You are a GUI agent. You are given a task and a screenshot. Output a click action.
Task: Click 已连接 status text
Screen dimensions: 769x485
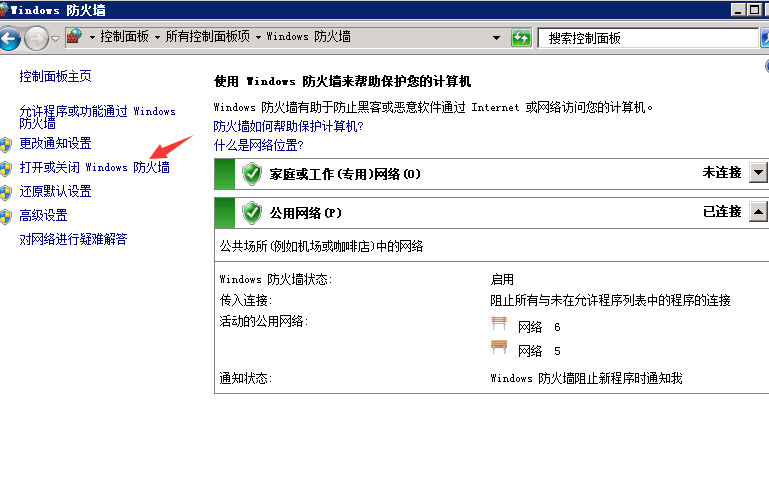point(721,212)
